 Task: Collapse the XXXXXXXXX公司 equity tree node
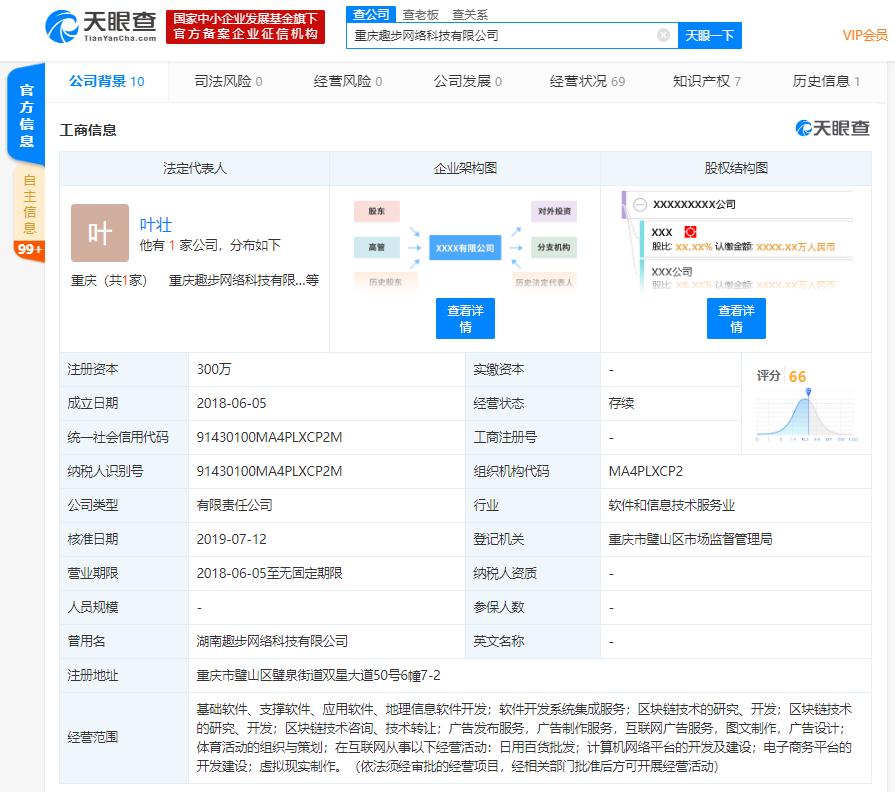[640, 204]
